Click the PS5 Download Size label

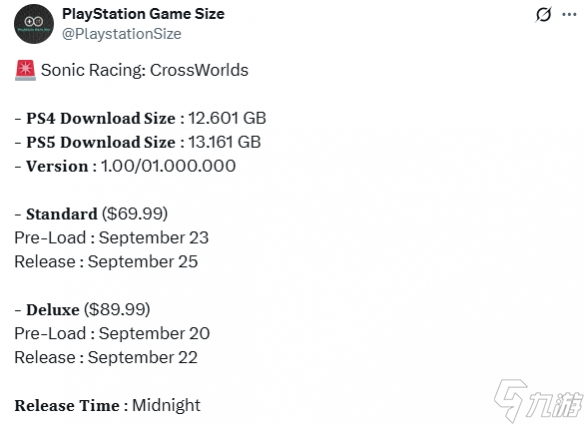[101, 142]
